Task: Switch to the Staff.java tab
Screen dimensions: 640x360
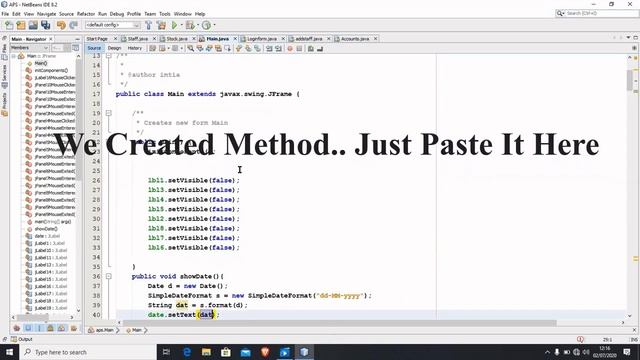Action: 138,39
